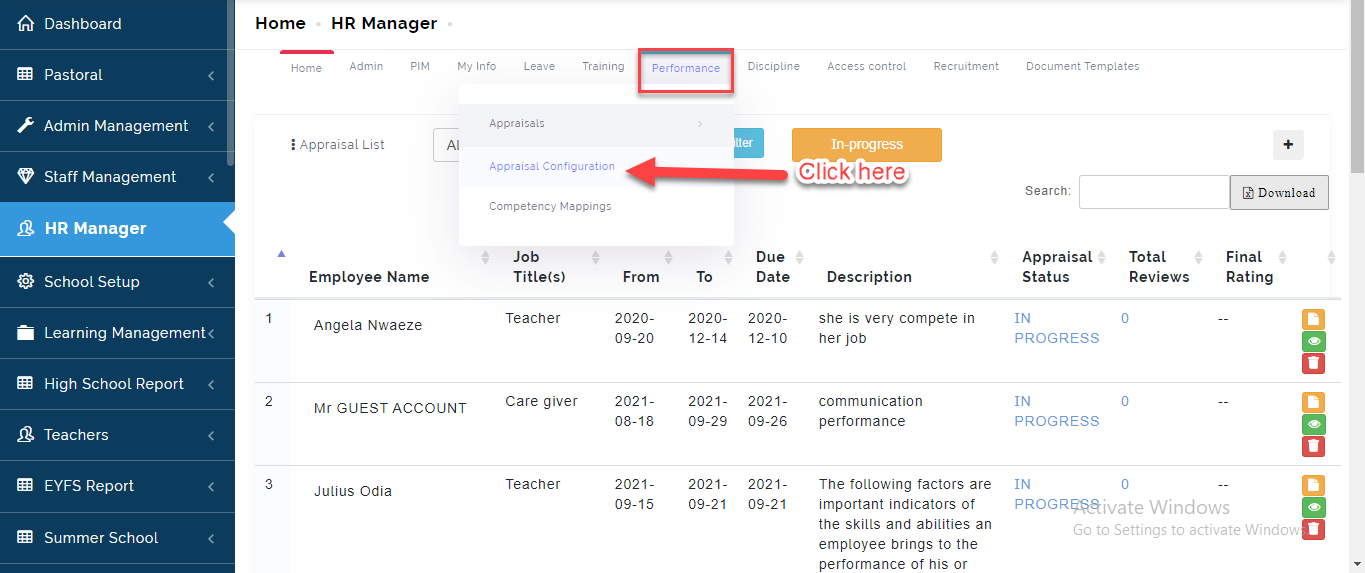Expand the Pastoral sidebar chevron
1365x573 pixels.
(x=211, y=75)
